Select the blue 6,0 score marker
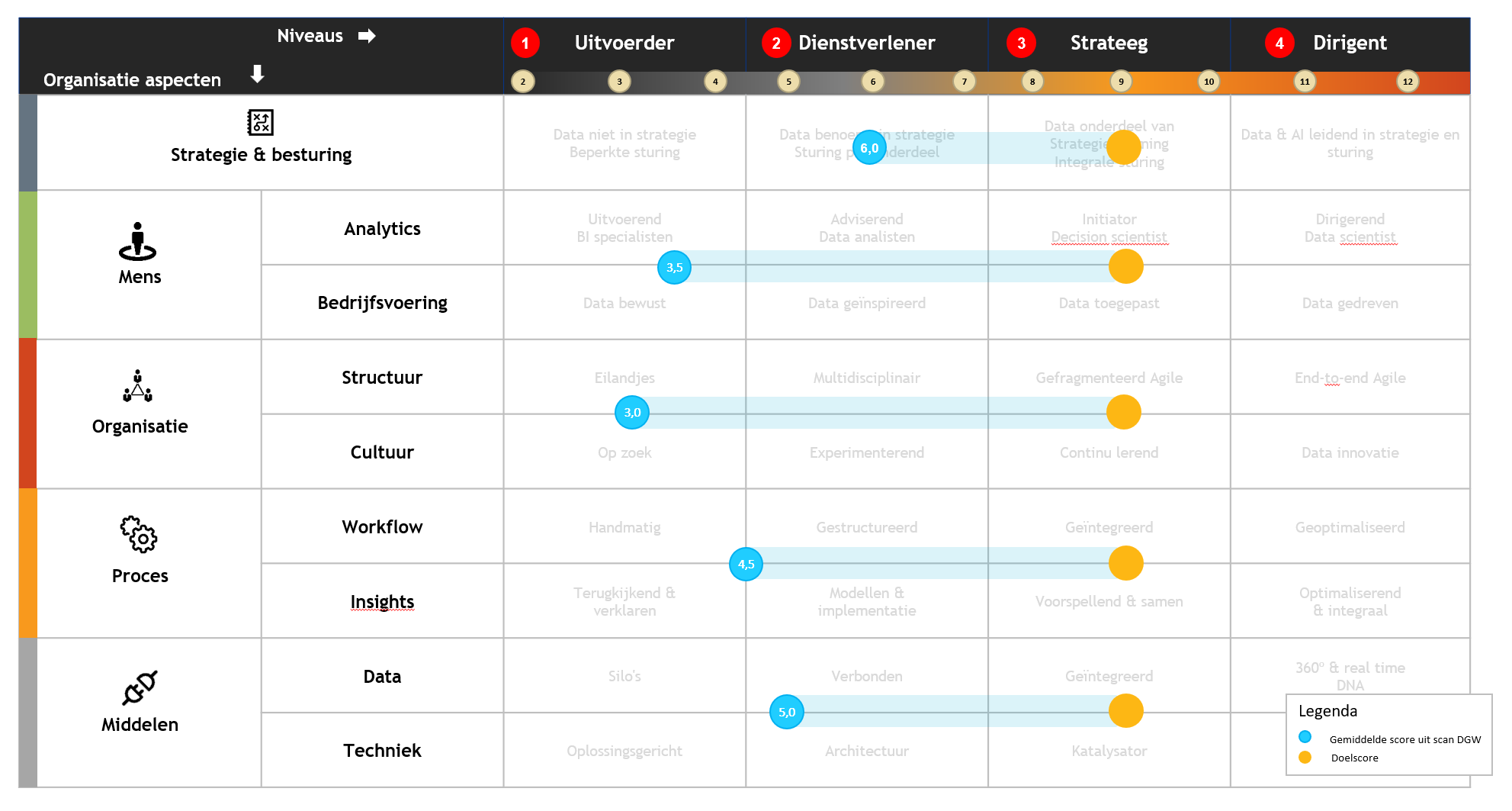Screen dimensions: 1512x811 tap(869, 148)
